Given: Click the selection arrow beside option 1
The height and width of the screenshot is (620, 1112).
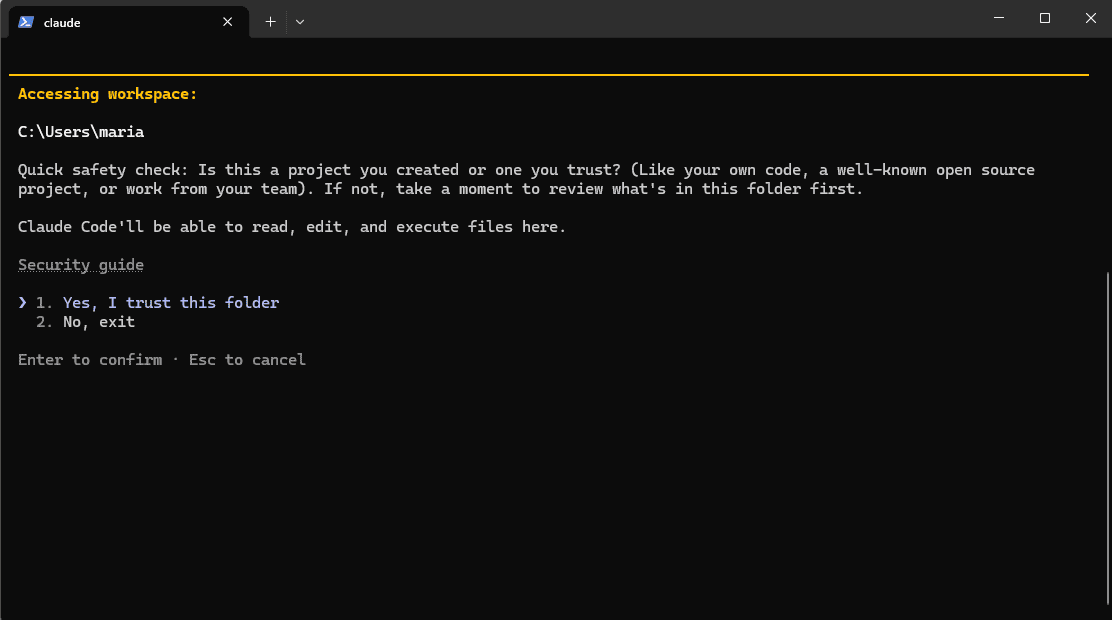Looking at the screenshot, I should 23,303.
